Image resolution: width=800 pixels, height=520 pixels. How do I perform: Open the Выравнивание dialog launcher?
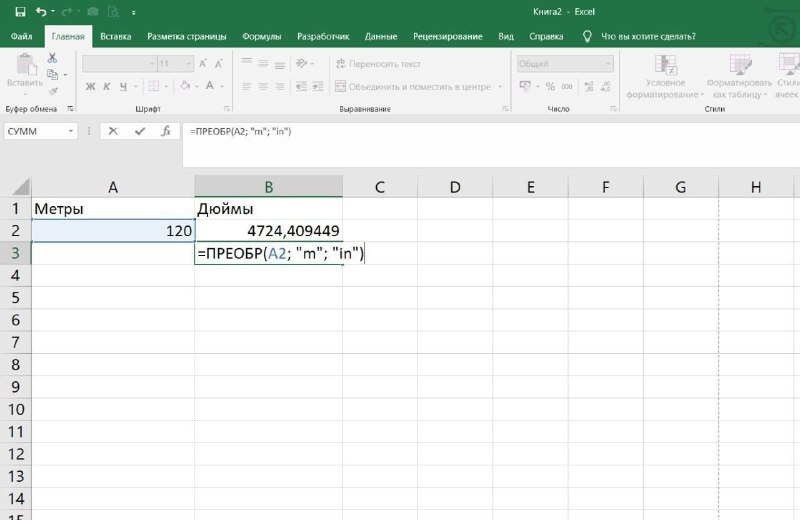click(505, 109)
